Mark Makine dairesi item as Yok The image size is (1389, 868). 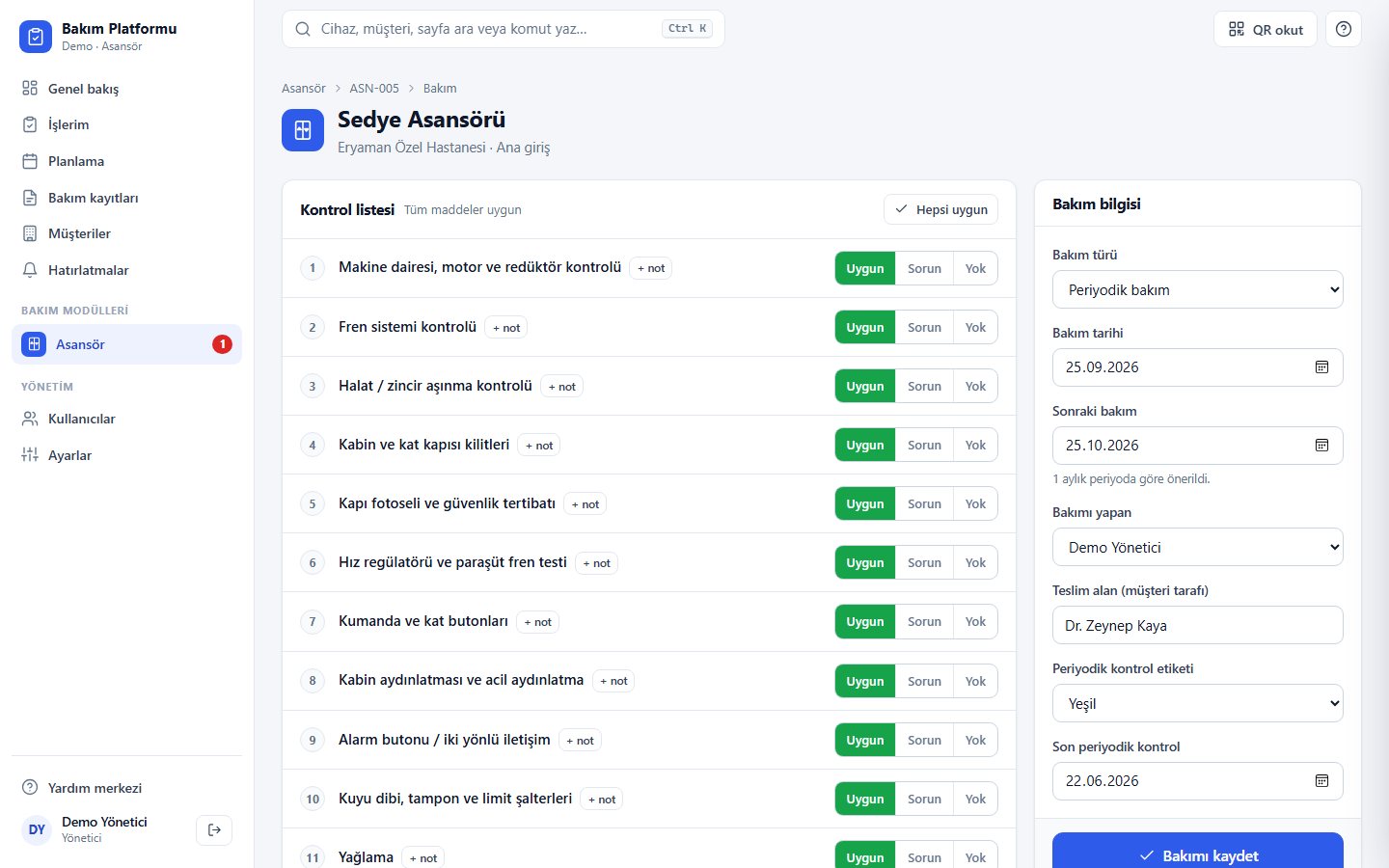(975, 268)
